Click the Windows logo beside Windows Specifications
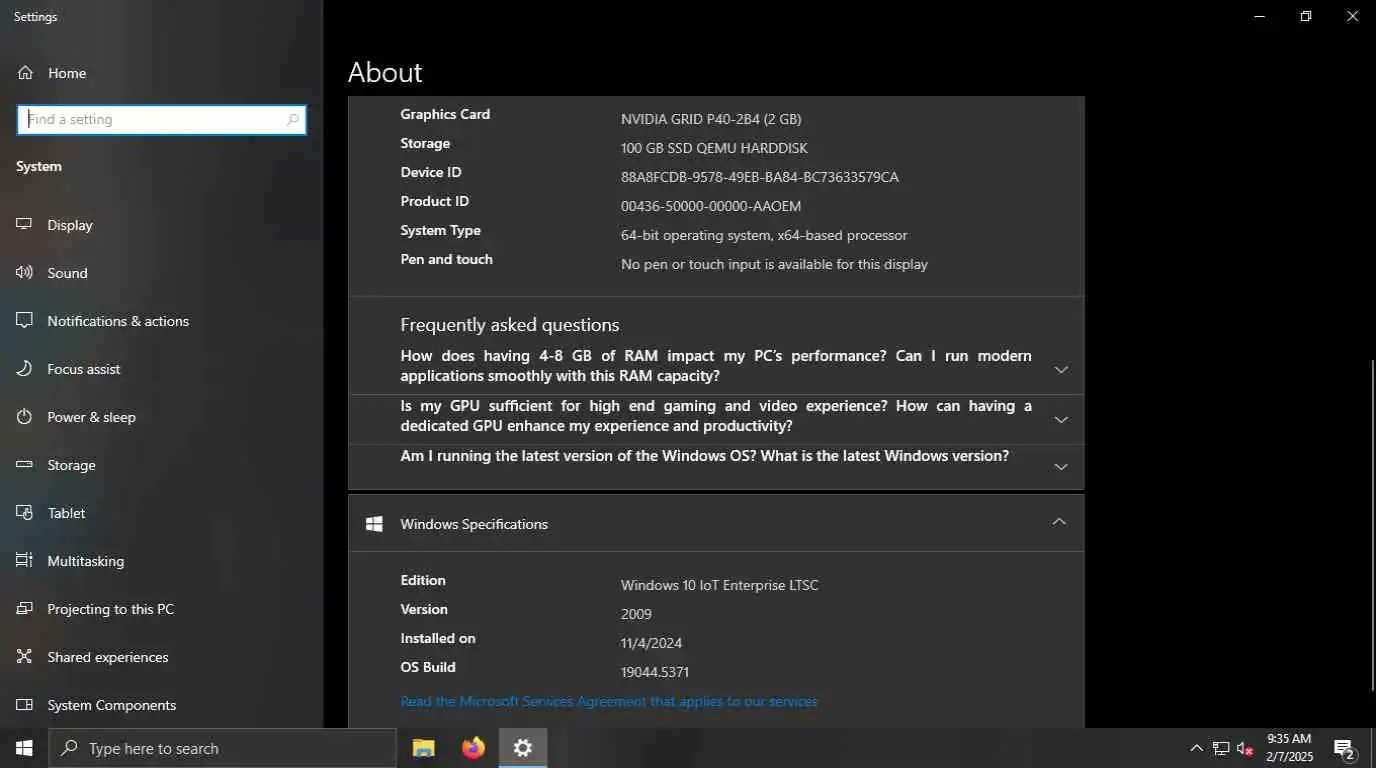 (x=374, y=524)
